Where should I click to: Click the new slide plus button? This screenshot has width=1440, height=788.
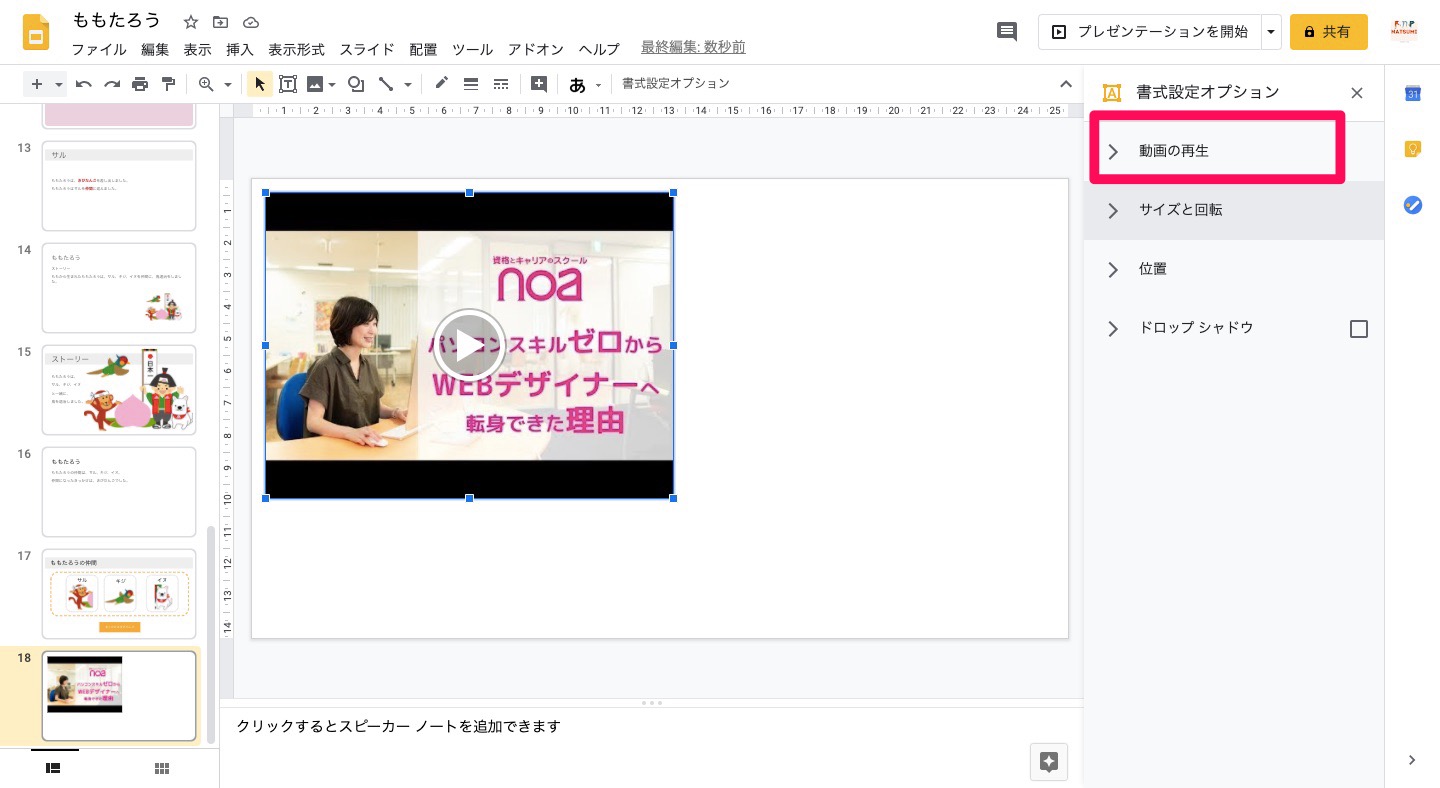pyautogui.click(x=37, y=84)
